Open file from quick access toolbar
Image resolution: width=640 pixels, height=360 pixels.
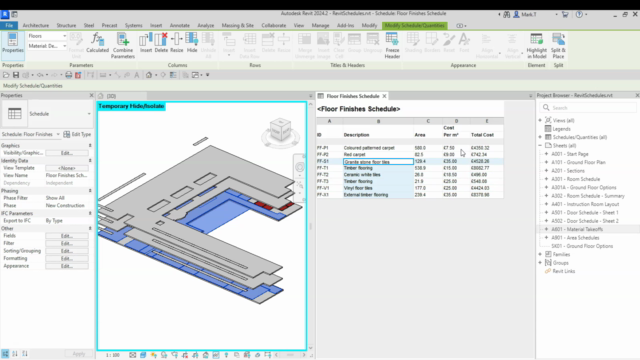point(6,75)
